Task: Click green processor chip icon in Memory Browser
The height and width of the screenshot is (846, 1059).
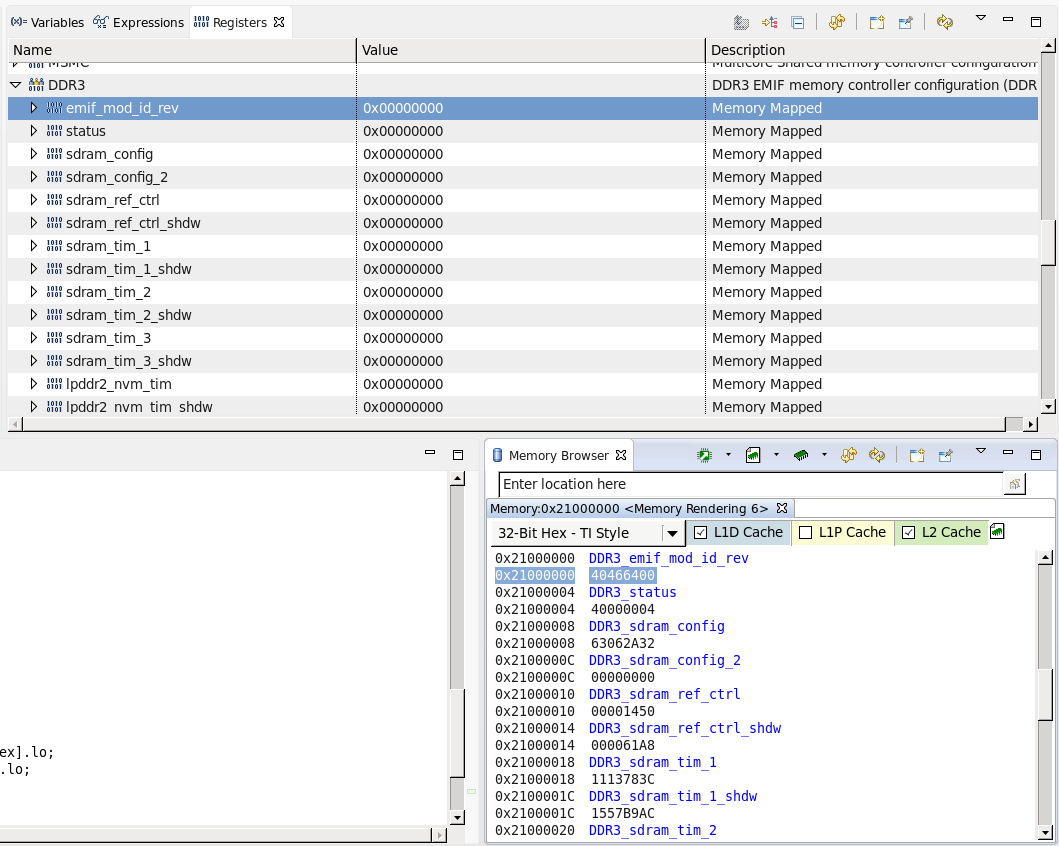Action: pos(704,455)
